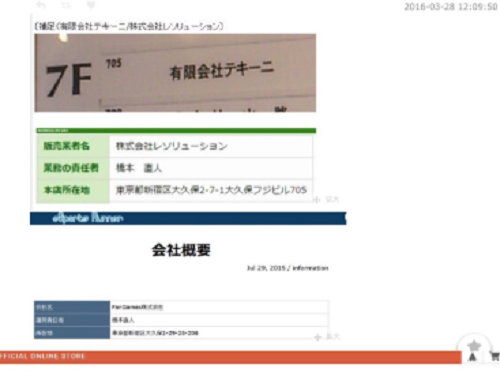The width and height of the screenshot is (500, 380).
Task: Click the Jul 29, 2015 date text
Action: [266, 268]
